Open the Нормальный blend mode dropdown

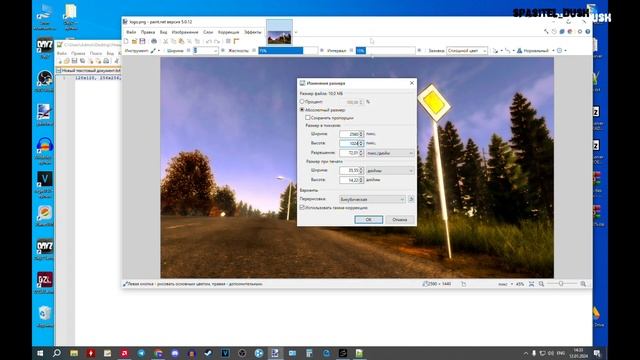(x=536, y=51)
